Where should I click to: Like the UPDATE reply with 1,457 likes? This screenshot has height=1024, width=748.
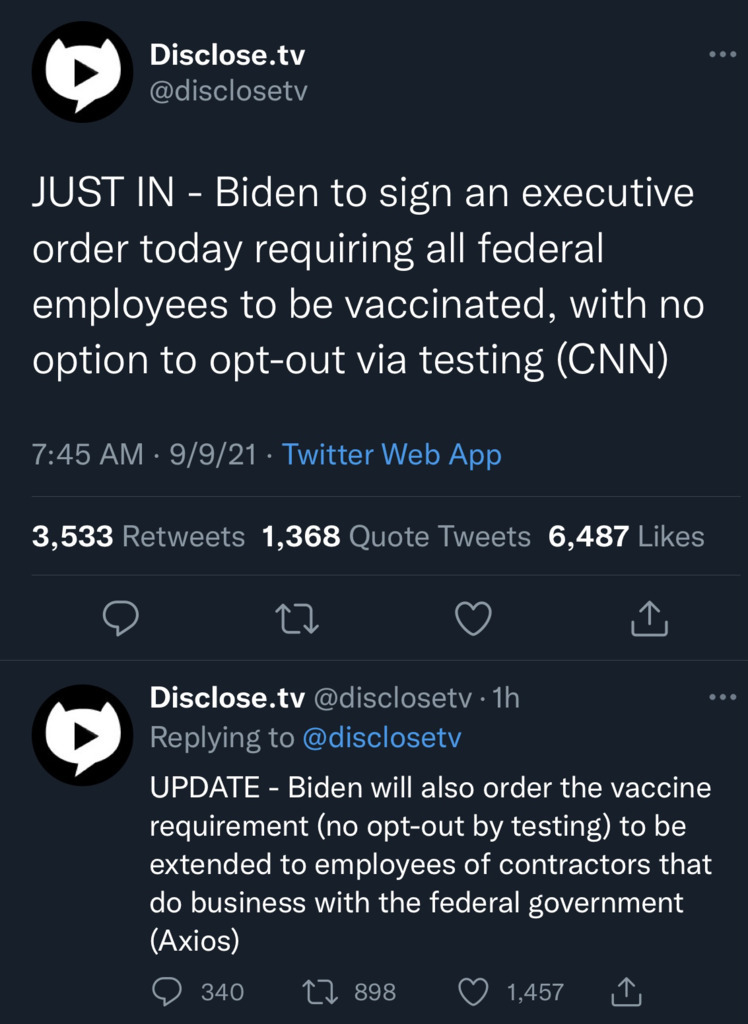click(471, 992)
